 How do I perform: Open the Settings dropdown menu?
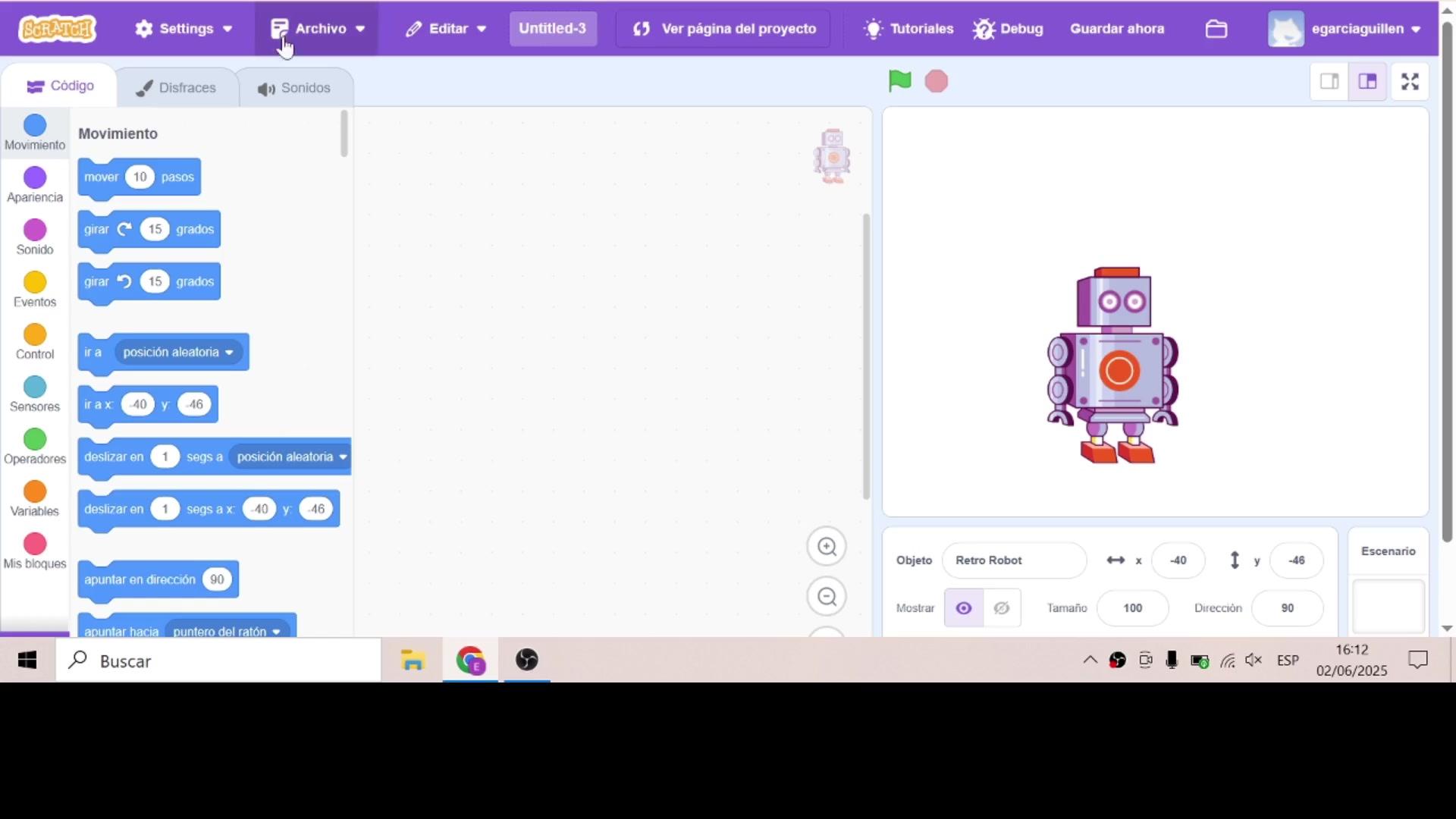pos(184,29)
